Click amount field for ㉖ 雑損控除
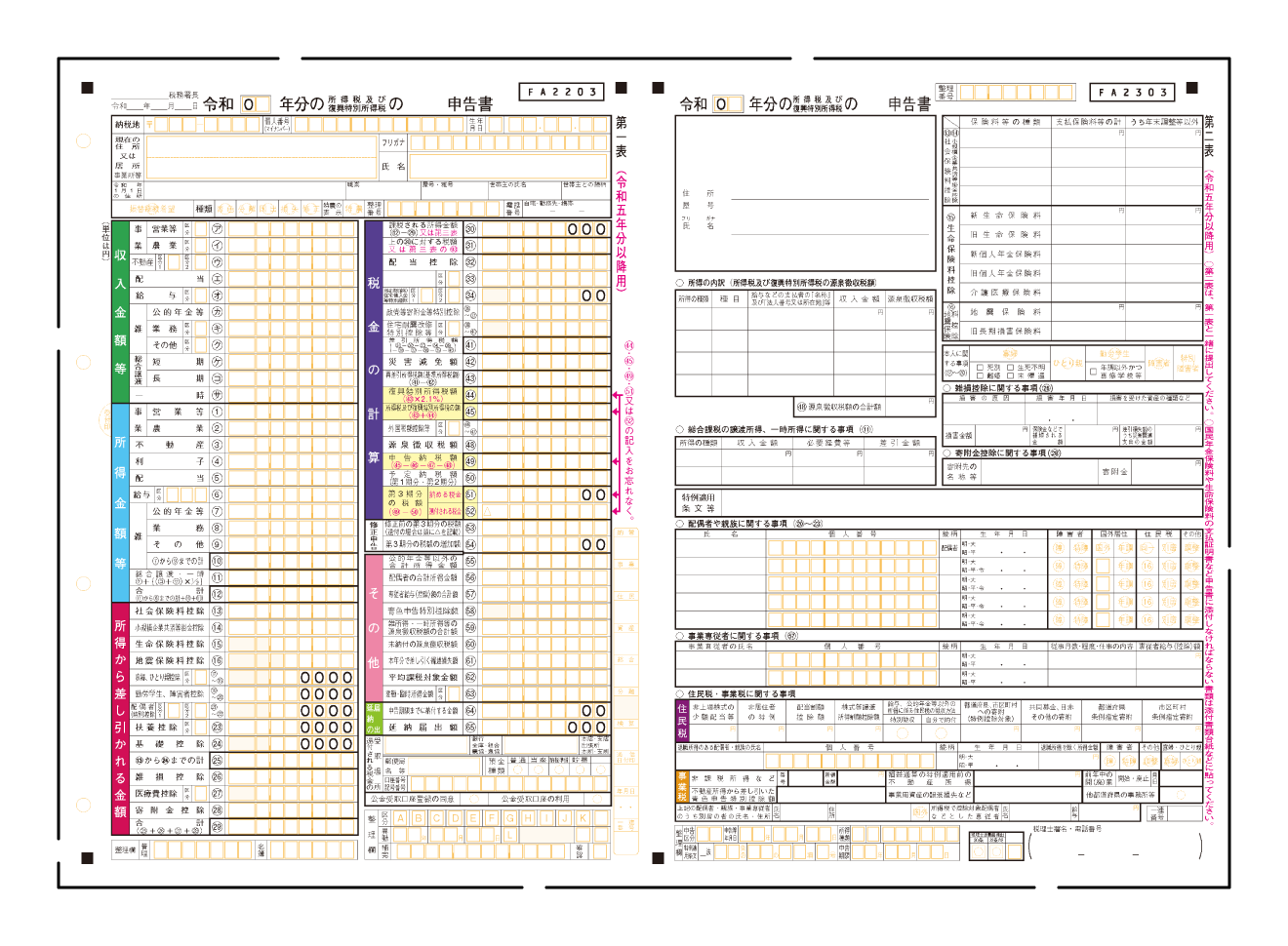The height and width of the screenshot is (946, 1288). click(x=292, y=777)
